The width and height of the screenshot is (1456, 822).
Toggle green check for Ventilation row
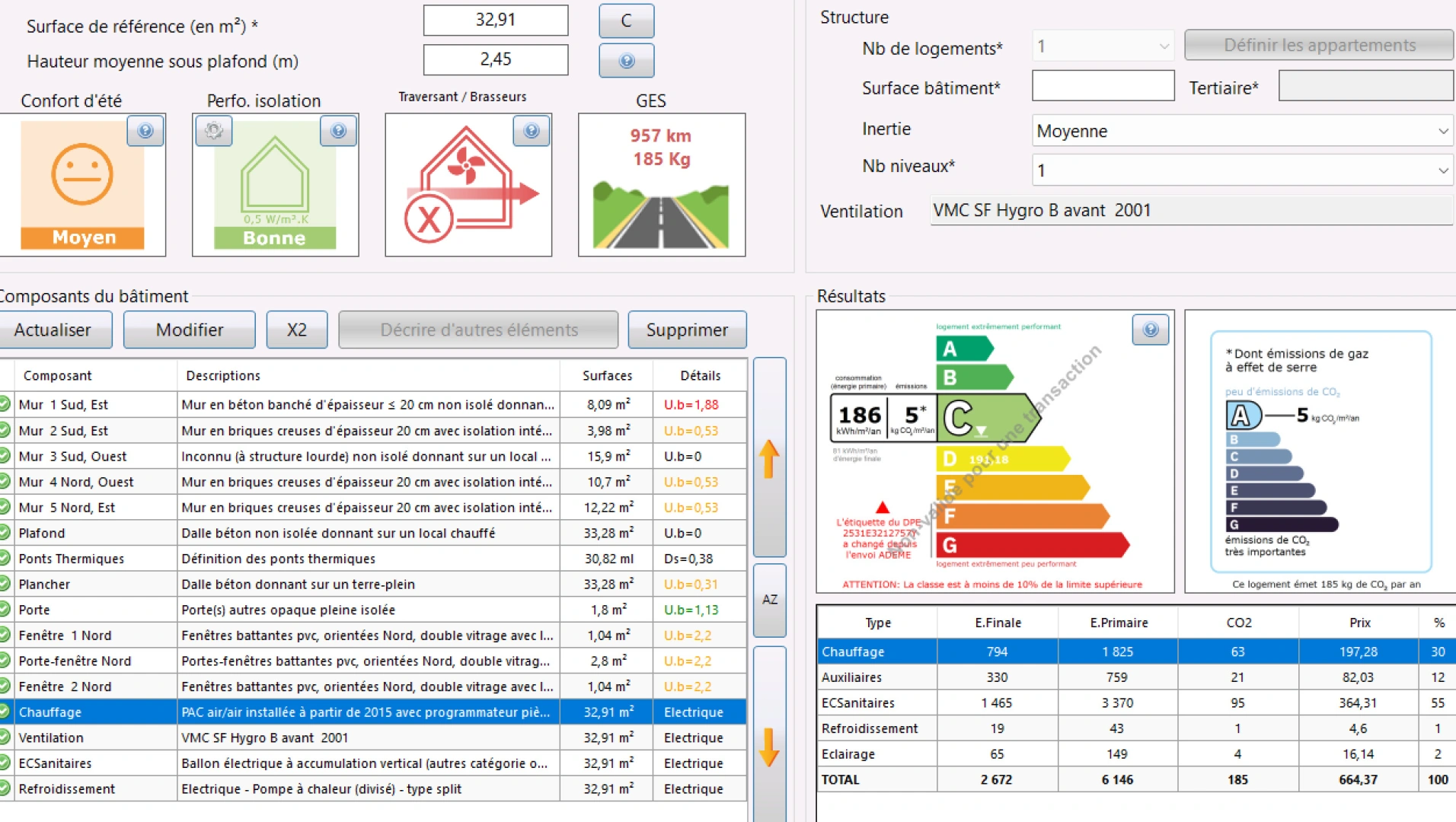point(5,738)
